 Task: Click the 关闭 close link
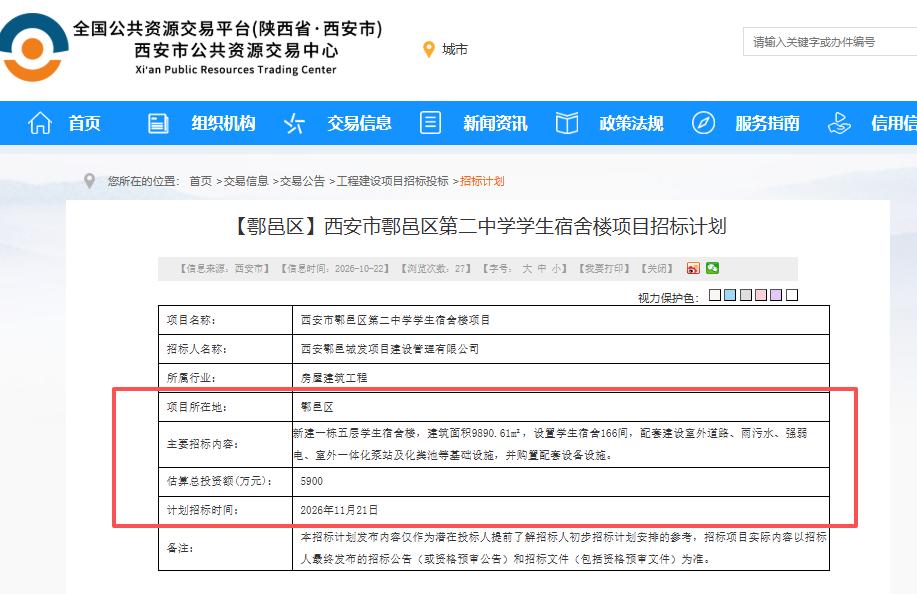pyautogui.click(x=657, y=268)
